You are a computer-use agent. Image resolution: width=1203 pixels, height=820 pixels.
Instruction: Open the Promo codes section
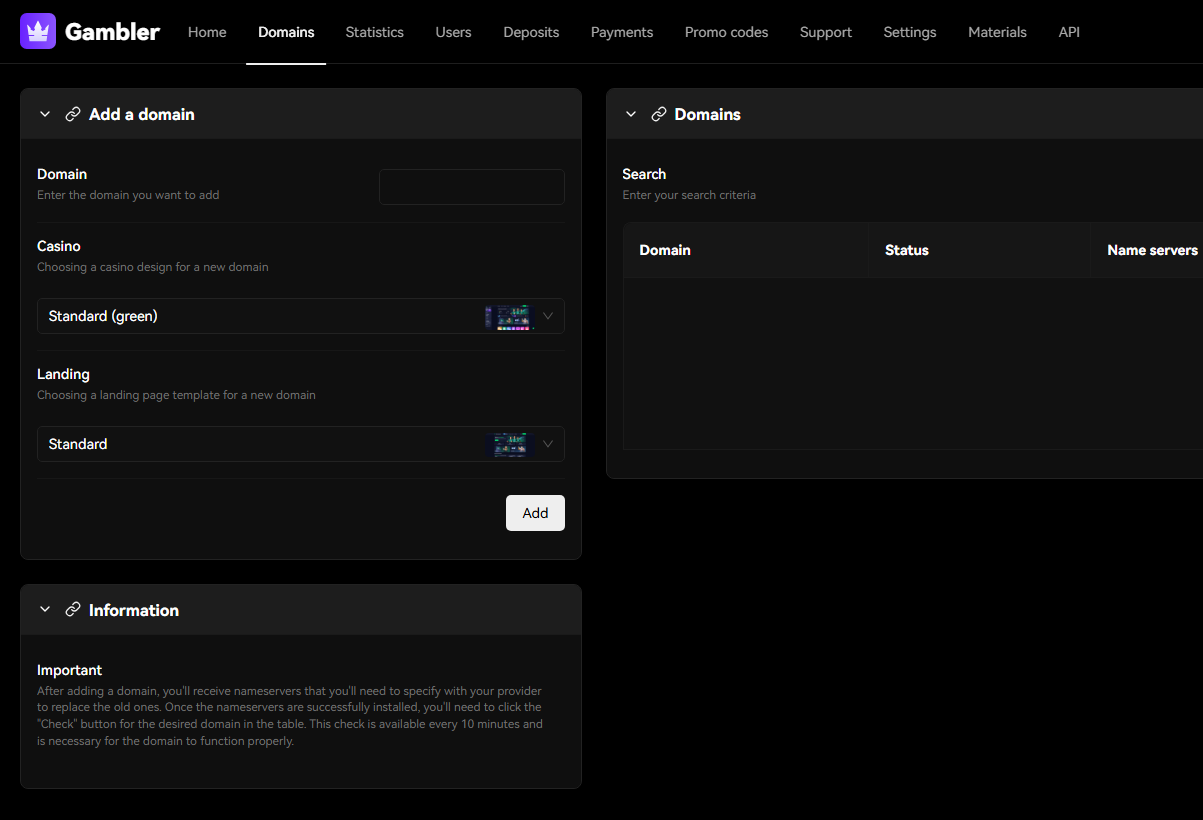click(726, 31)
